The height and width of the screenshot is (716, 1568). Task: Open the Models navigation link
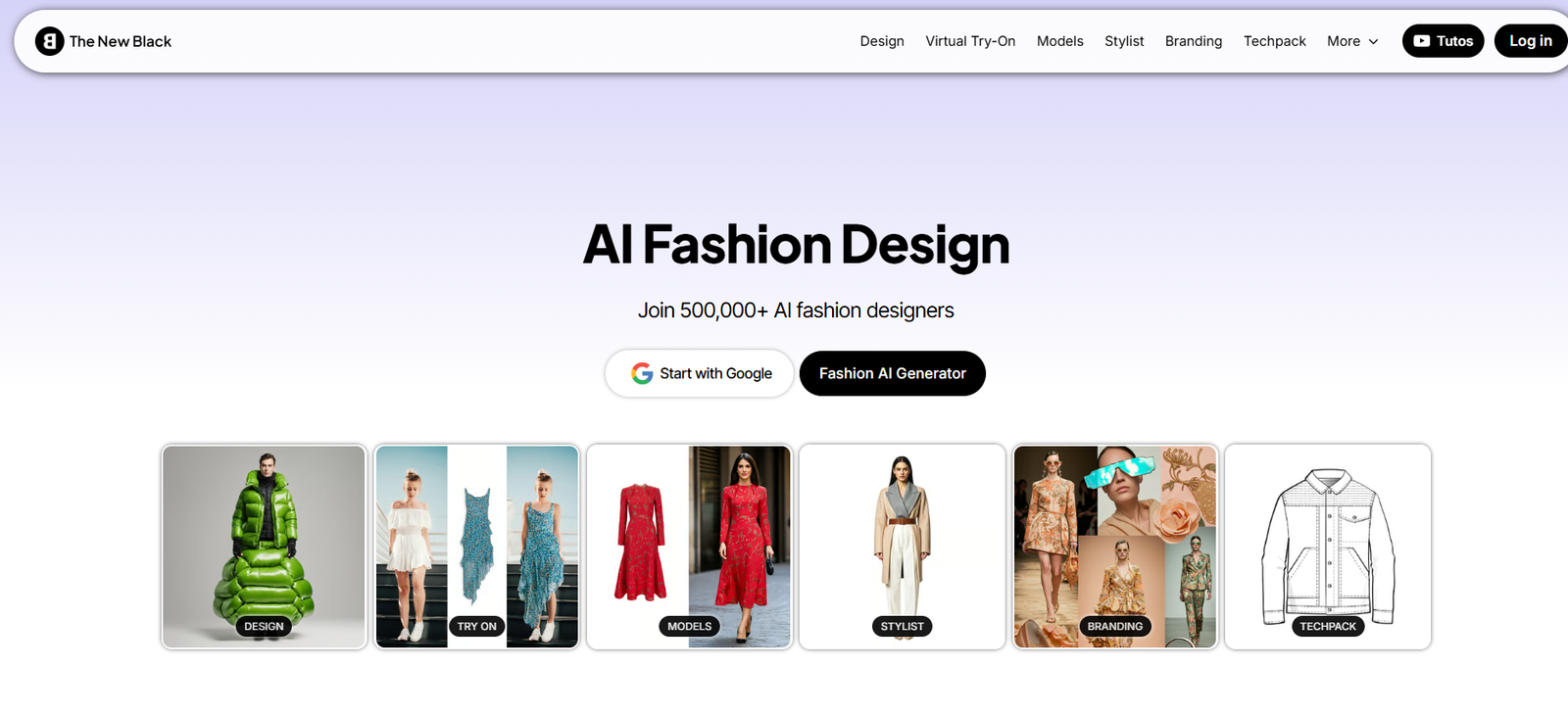pos(1059,41)
